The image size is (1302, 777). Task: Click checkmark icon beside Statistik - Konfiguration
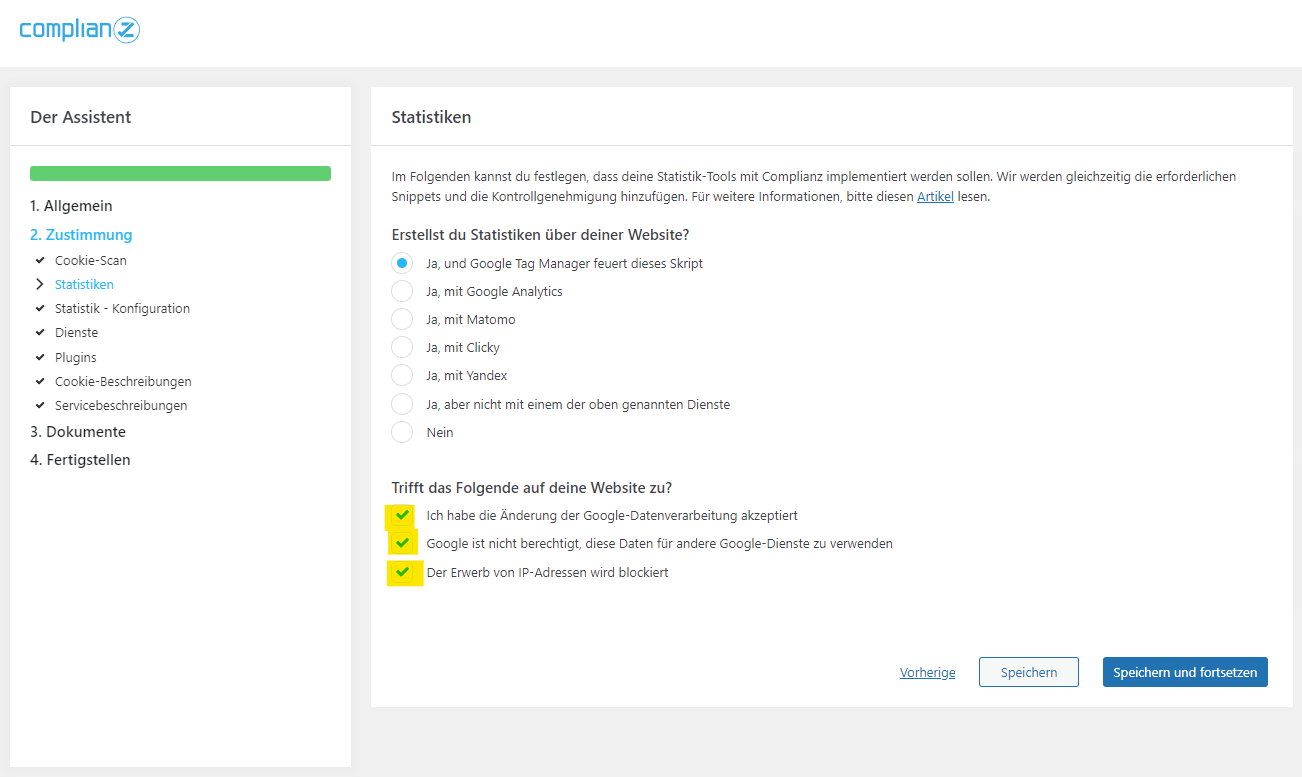click(x=40, y=308)
